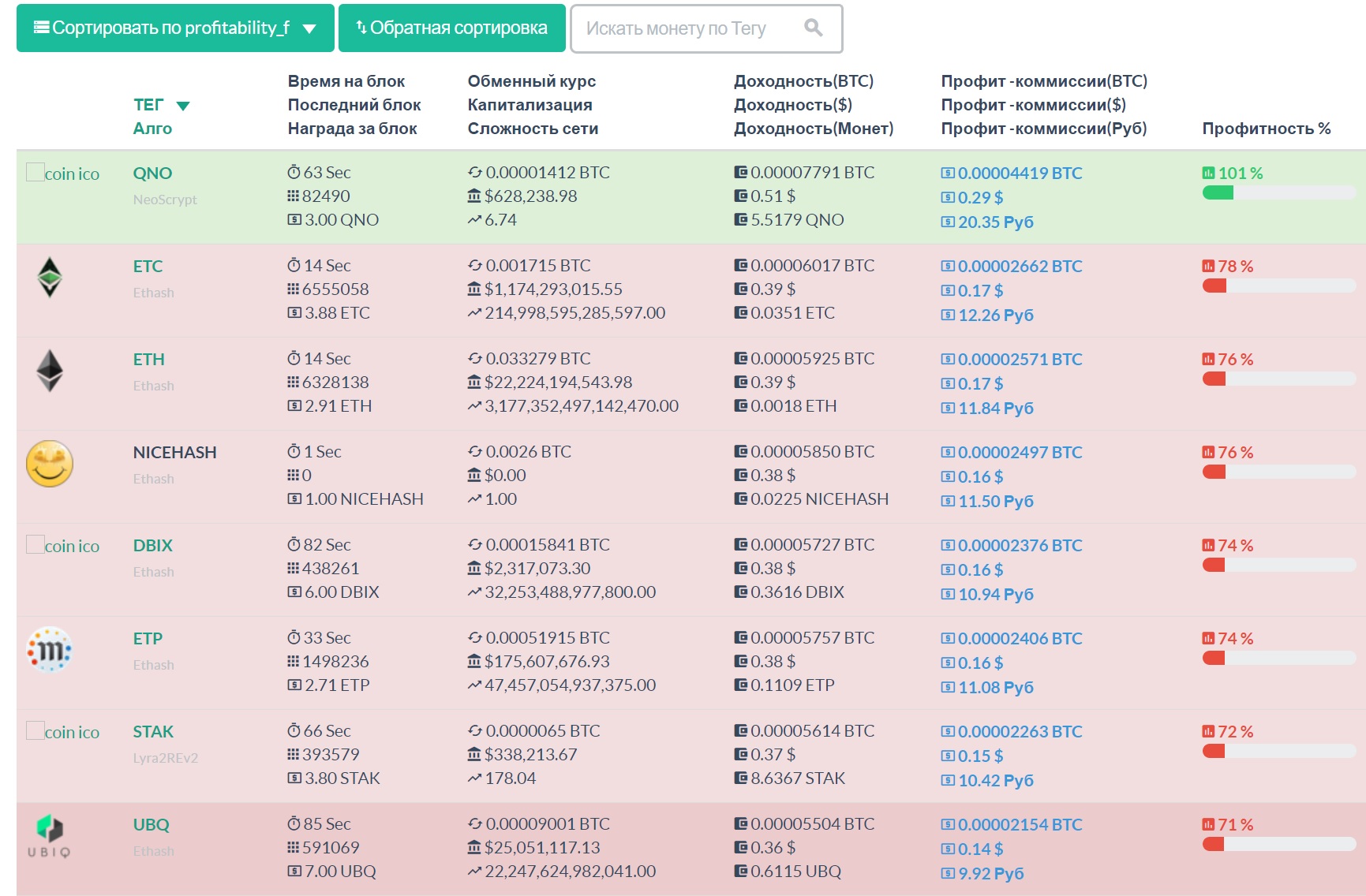Click the ETH profit 0.00002571 BTC value
The width and height of the screenshot is (1366, 896).
(x=1020, y=360)
